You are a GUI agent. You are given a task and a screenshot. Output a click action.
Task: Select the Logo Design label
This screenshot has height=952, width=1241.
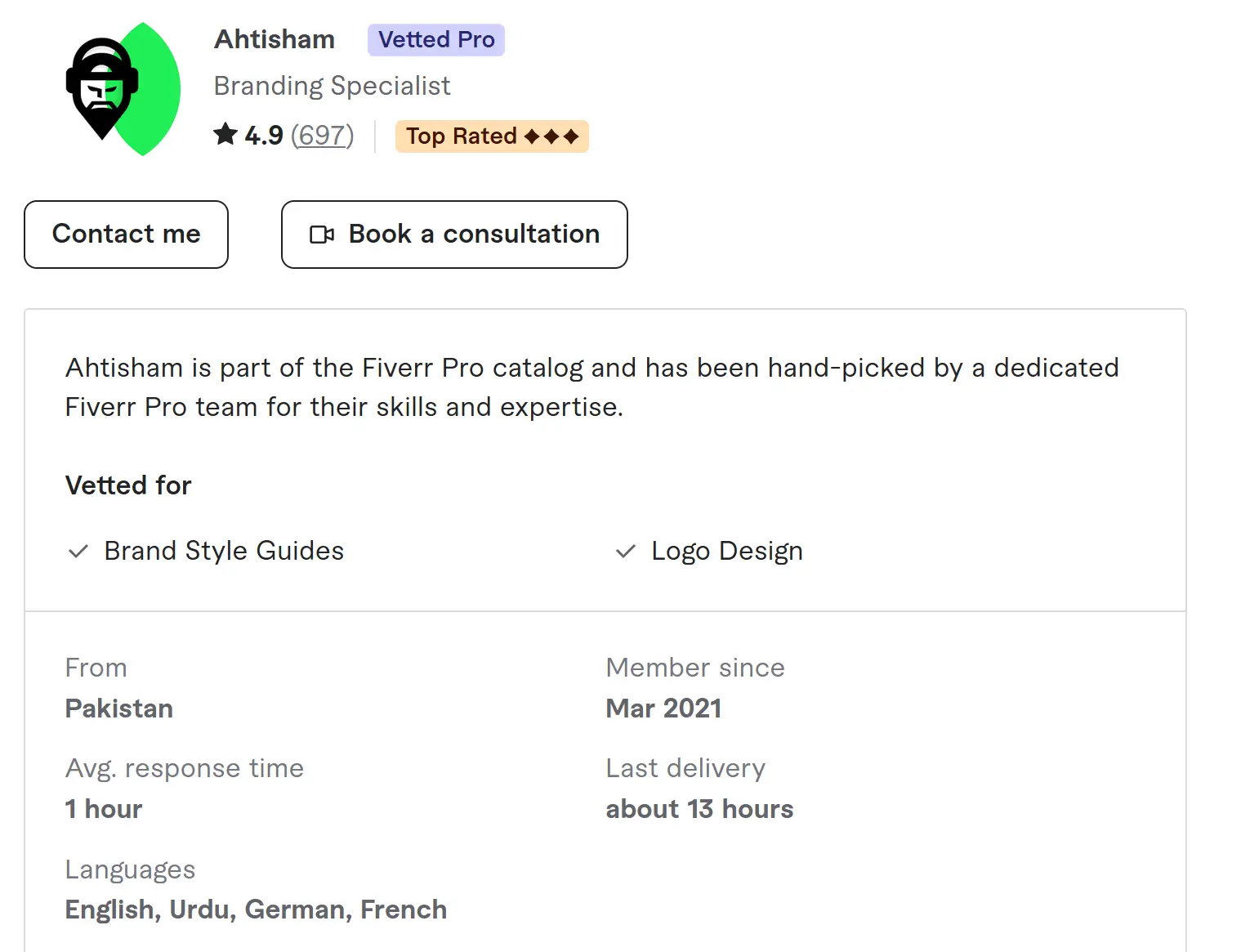[726, 551]
